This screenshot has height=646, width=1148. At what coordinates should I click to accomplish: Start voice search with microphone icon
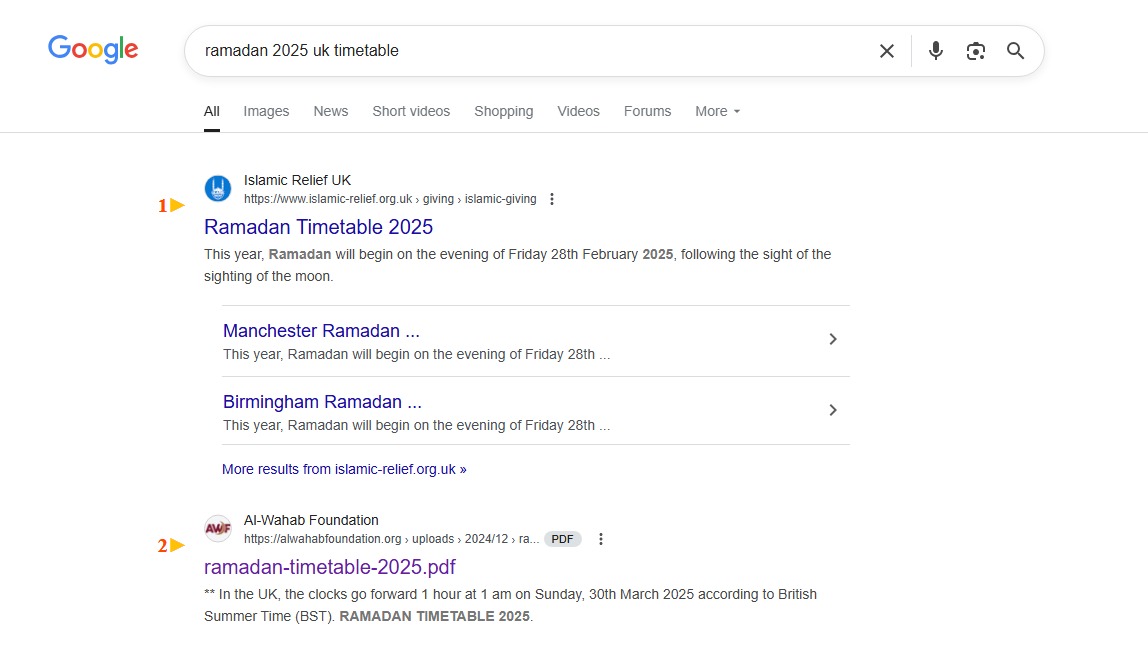click(935, 51)
